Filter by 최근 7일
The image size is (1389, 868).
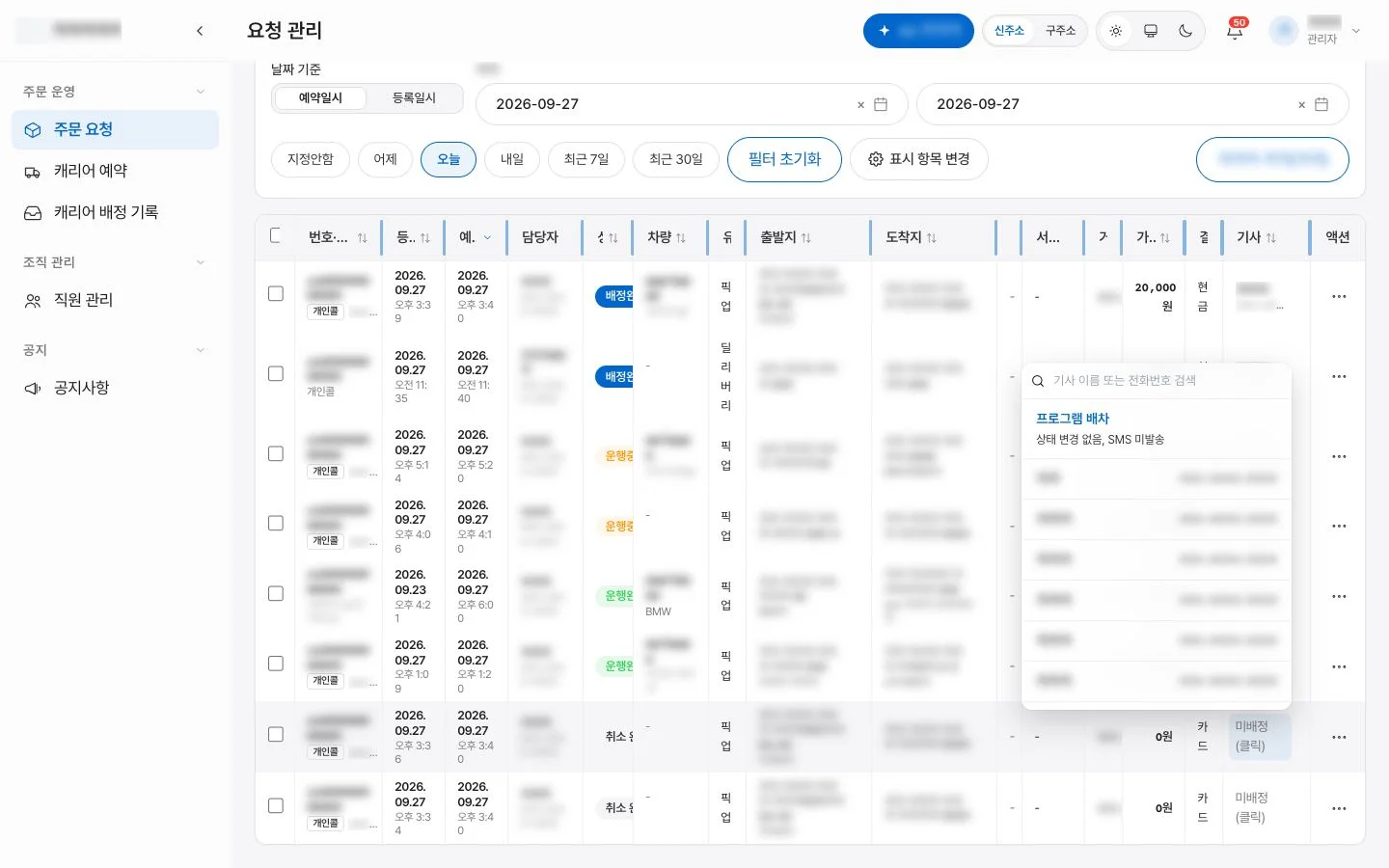pyautogui.click(x=586, y=159)
